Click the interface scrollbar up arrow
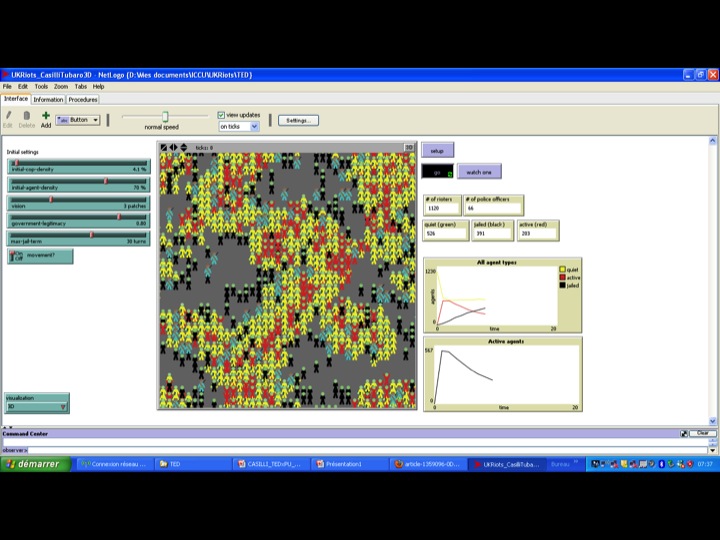This screenshot has width=720, height=540. [x=712, y=141]
